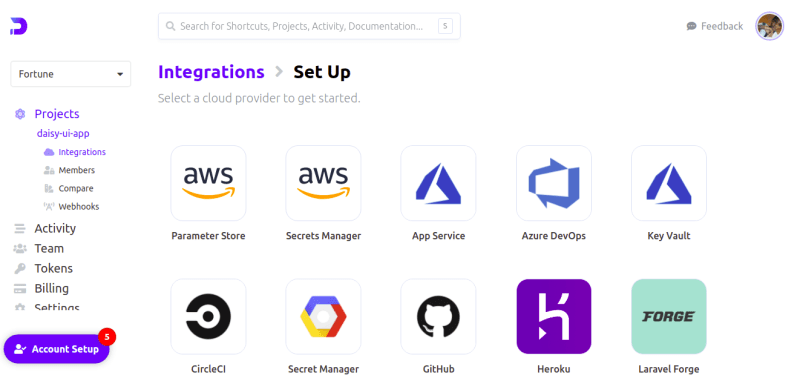This screenshot has height=375, width=800.
Task: Click the Members icon in sidebar
Action: tap(49, 170)
